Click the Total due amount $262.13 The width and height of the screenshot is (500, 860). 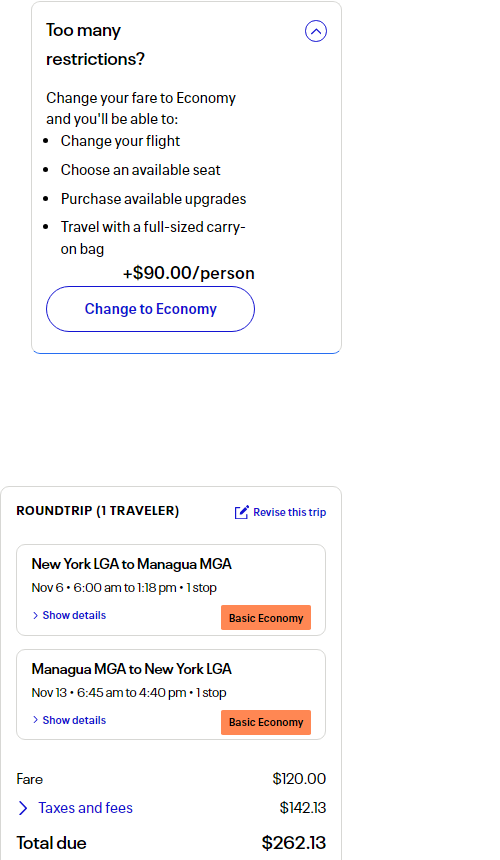click(x=294, y=842)
